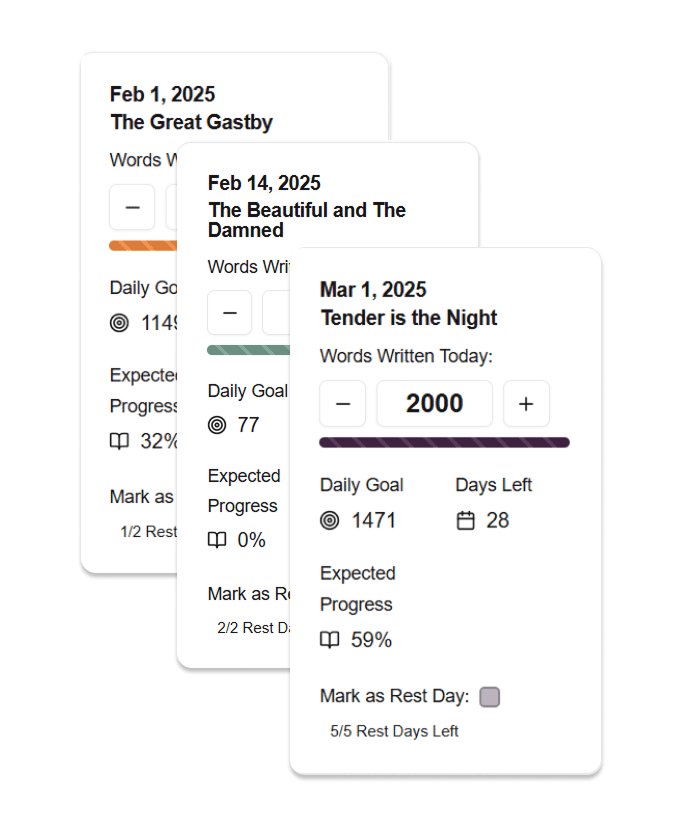This screenshot has height=821, width=679.
Task: Click the calendar icon under Days Left
Action: 465,520
